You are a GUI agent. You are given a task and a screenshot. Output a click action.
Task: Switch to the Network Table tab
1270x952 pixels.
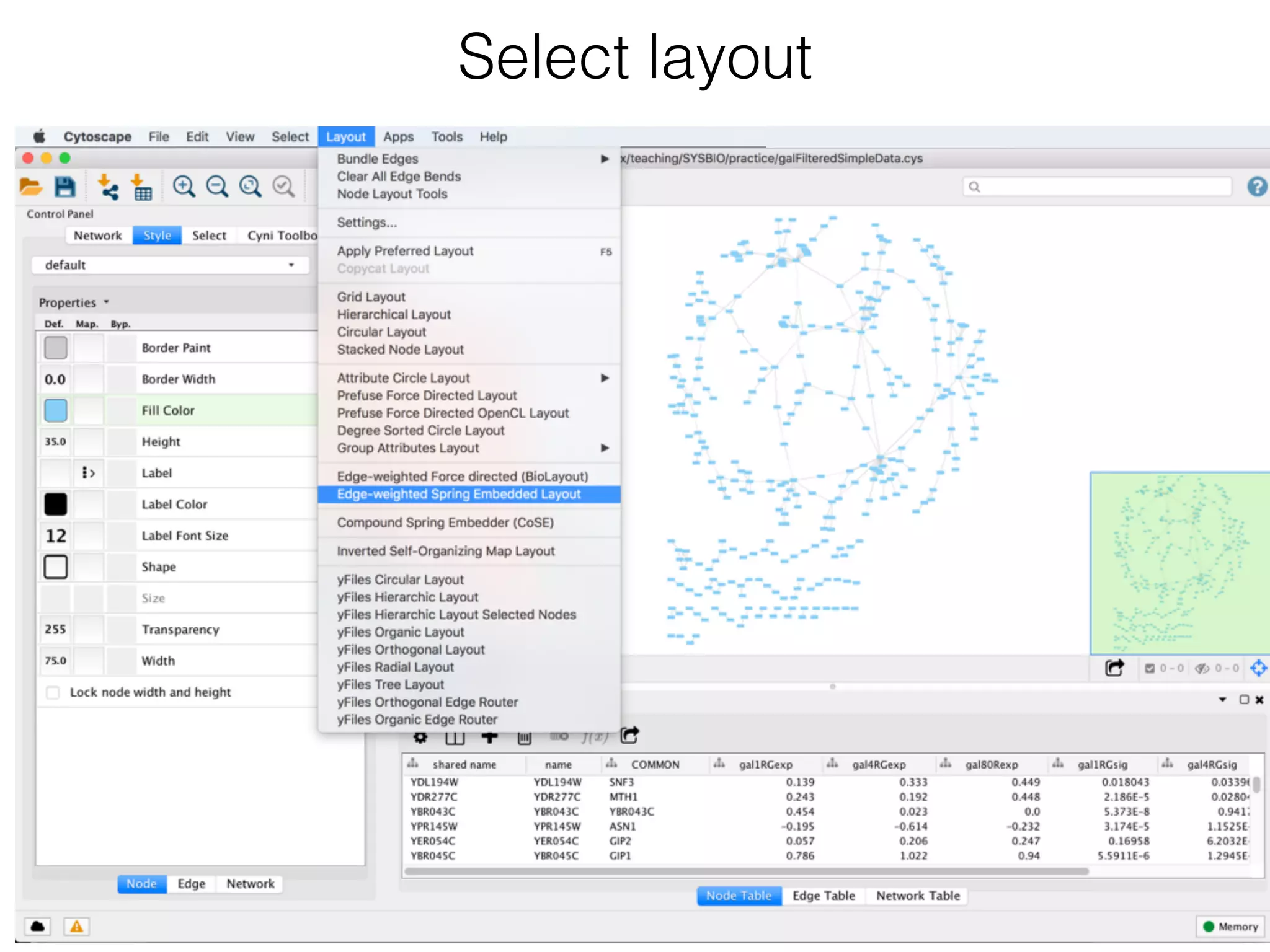[x=918, y=896]
